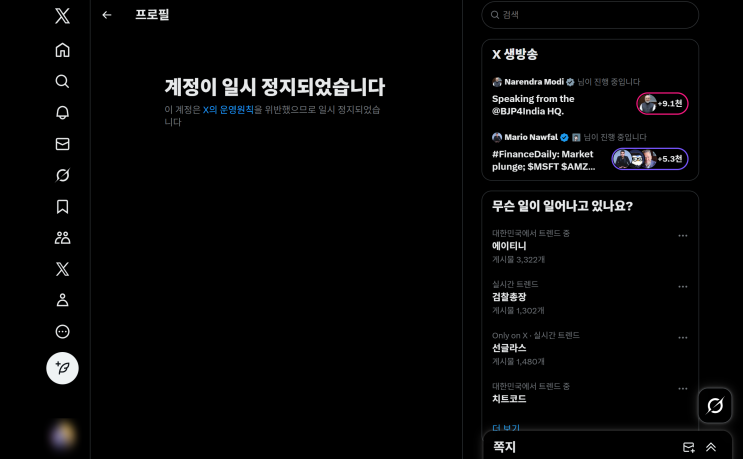Click the search magnifier inside 검색 box
Screen dimensions: 743x459
click(x=495, y=15)
